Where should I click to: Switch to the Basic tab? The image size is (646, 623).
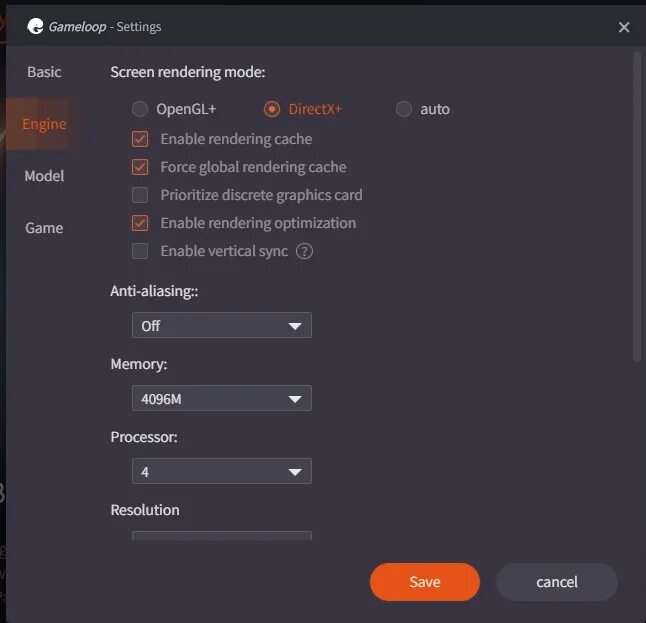(44, 72)
